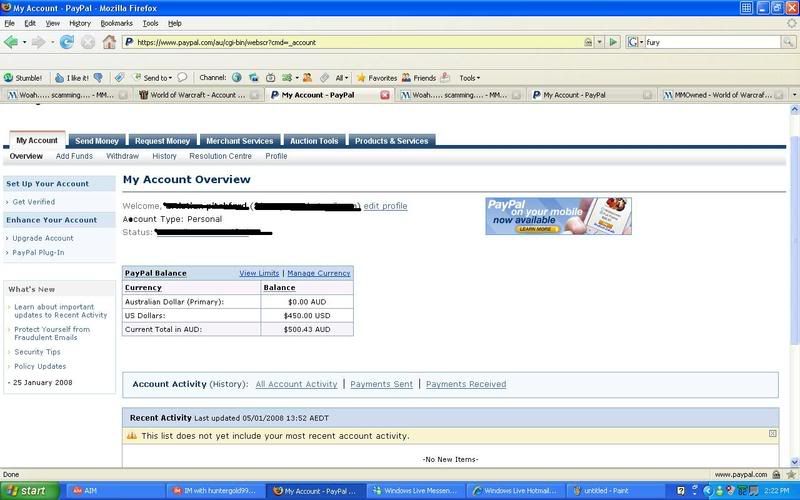Open the list-all-tabs dropdown arrow

(x=794, y=95)
